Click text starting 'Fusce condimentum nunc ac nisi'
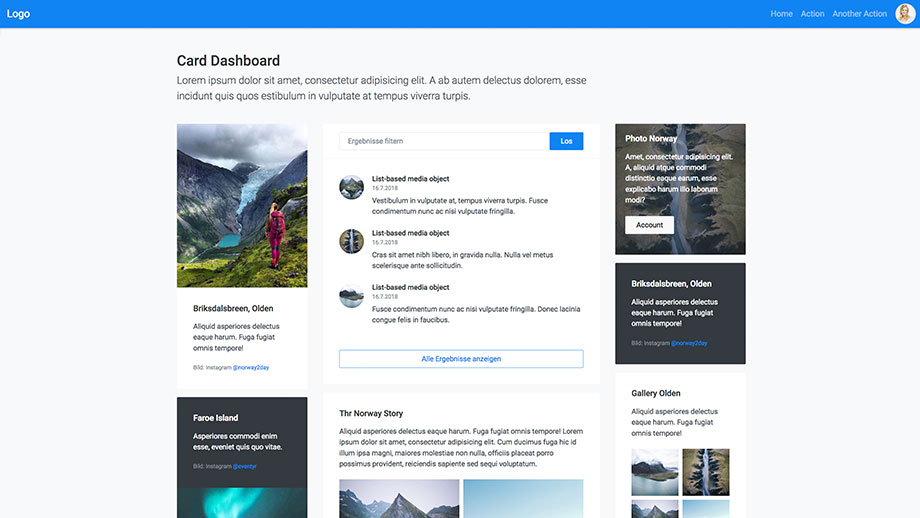Image resolution: width=920 pixels, height=518 pixels. pos(476,314)
